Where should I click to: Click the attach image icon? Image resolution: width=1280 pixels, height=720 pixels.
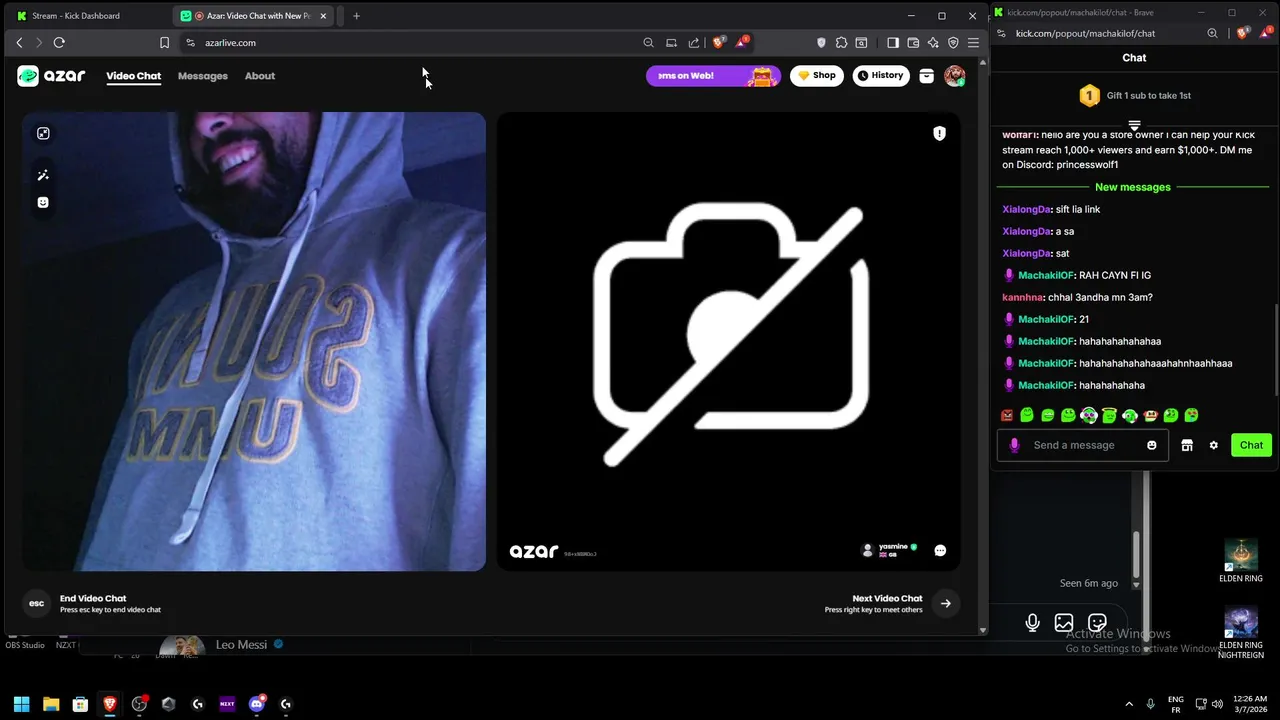tap(1064, 623)
